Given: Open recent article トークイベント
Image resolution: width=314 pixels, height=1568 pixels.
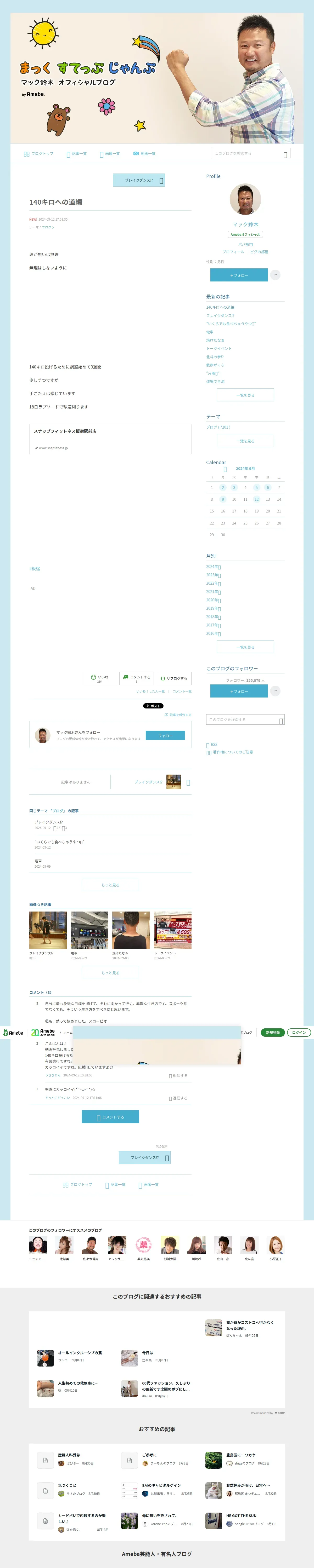Looking at the screenshot, I should [x=219, y=349].
